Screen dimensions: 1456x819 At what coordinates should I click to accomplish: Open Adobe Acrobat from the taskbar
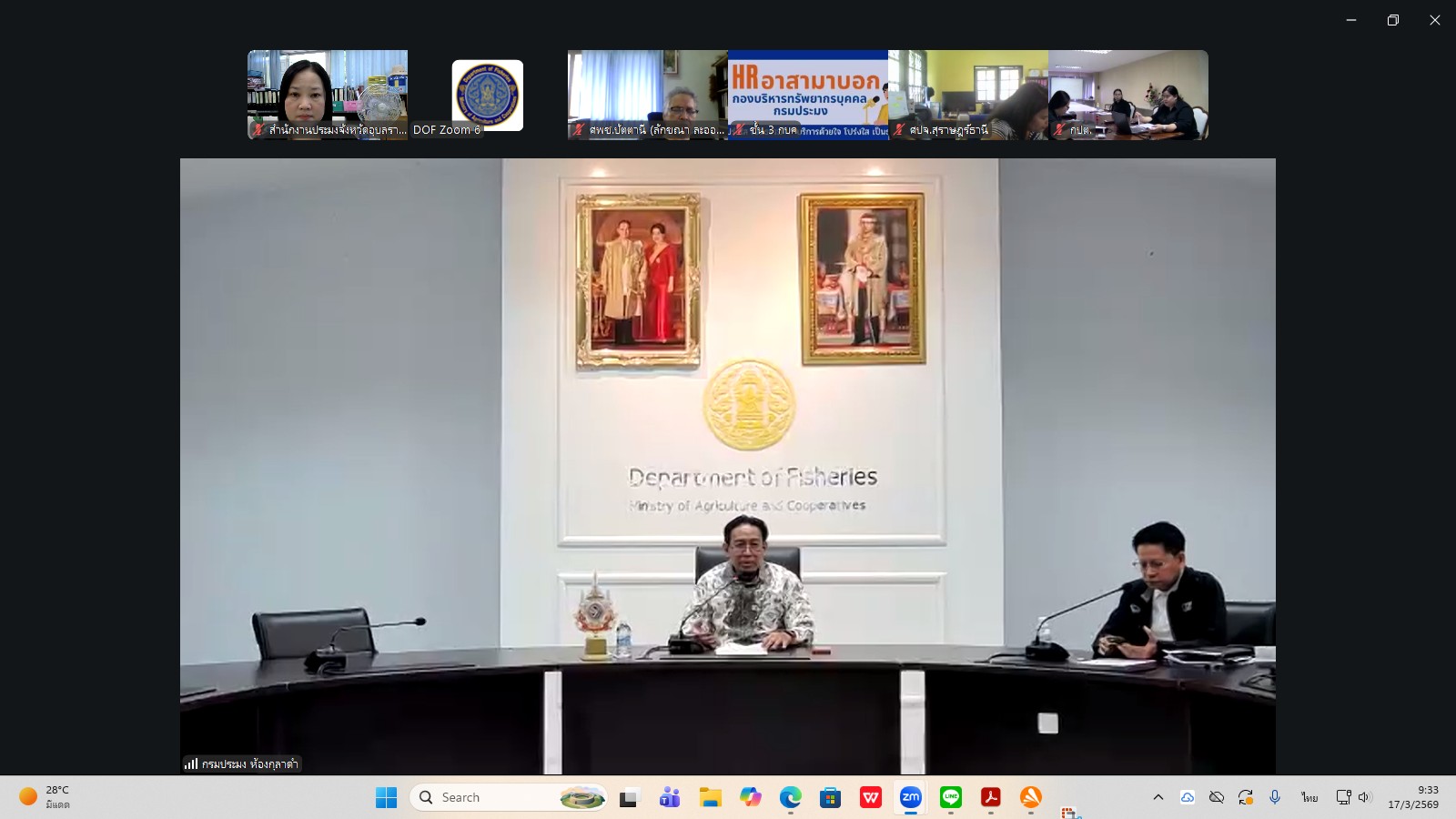pos(991,798)
